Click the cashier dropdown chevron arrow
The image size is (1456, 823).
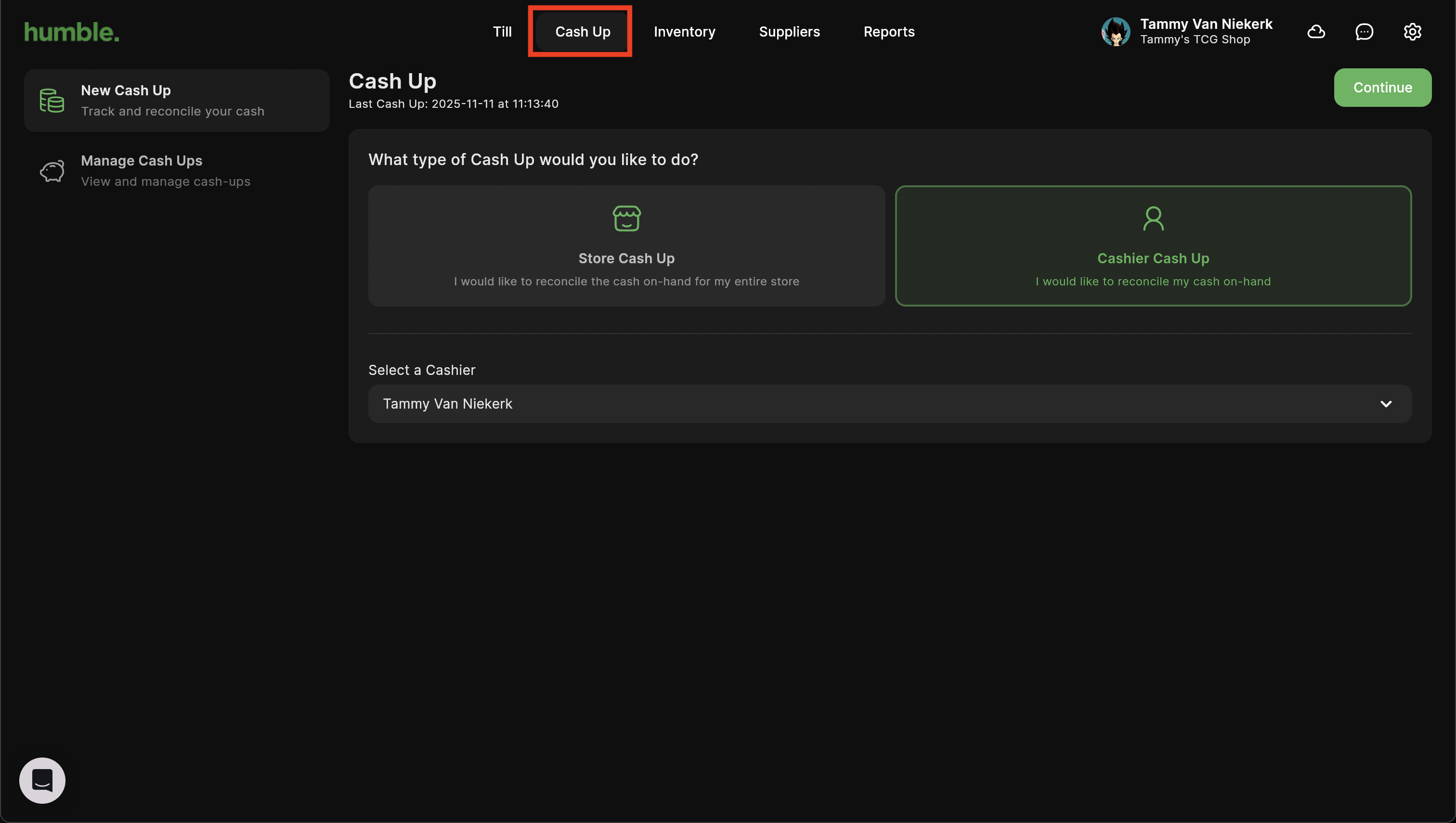pos(1385,404)
